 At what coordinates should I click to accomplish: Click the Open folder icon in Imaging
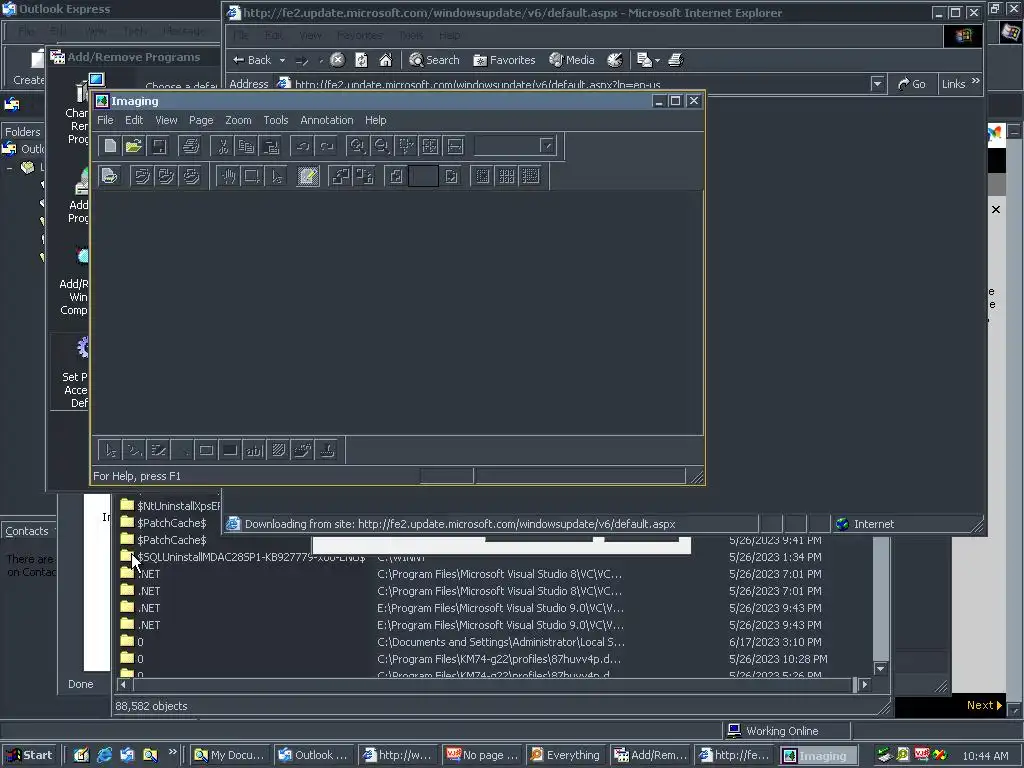coord(134,146)
